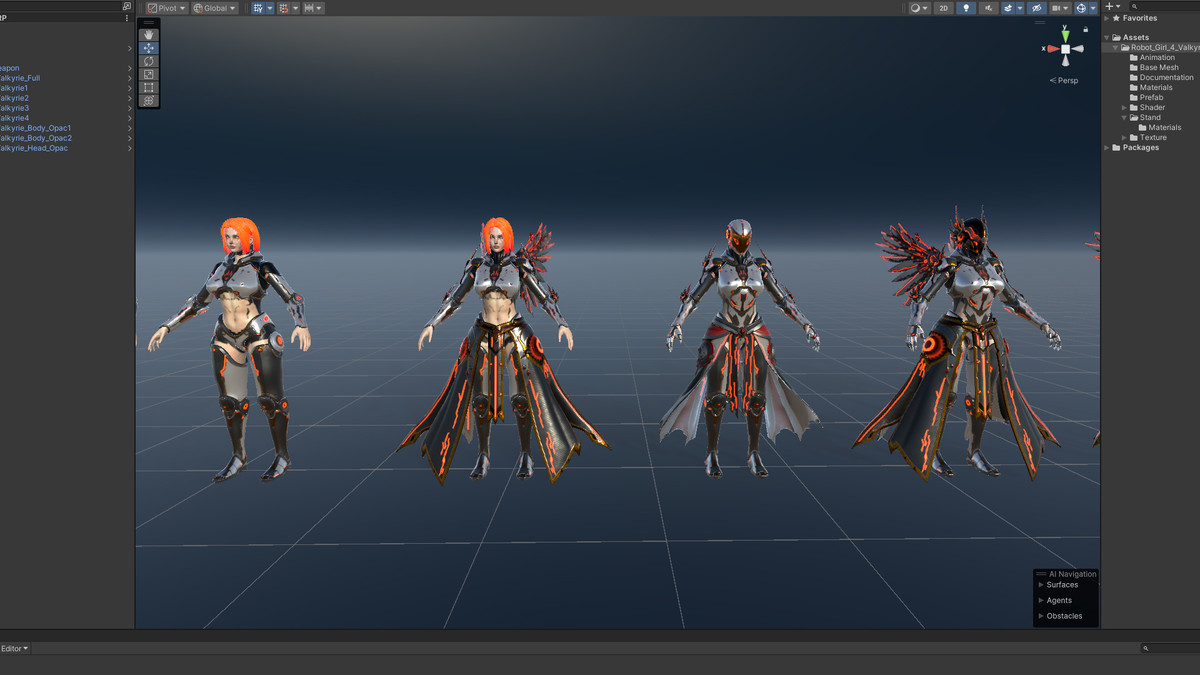
Task: Expand the Texture folder arrow
Action: point(1125,138)
